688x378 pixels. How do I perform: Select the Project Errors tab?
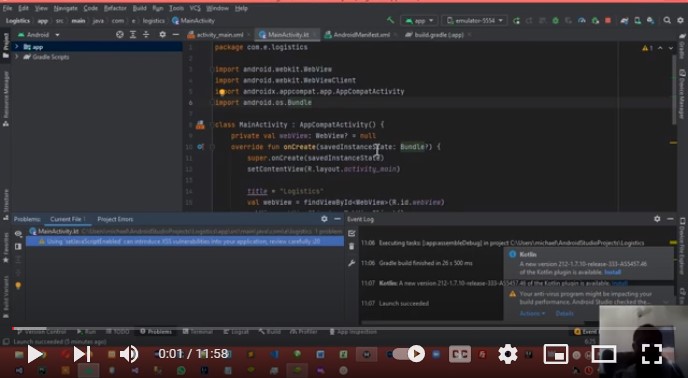point(115,219)
